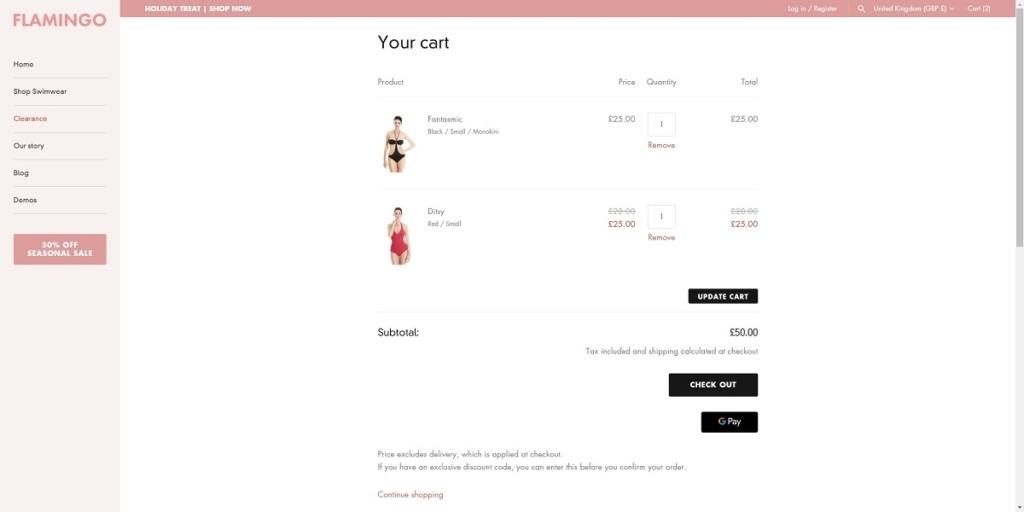Viewport: 1024px width, 512px height.
Task: Go to Log in / Register
Action: [812, 8]
